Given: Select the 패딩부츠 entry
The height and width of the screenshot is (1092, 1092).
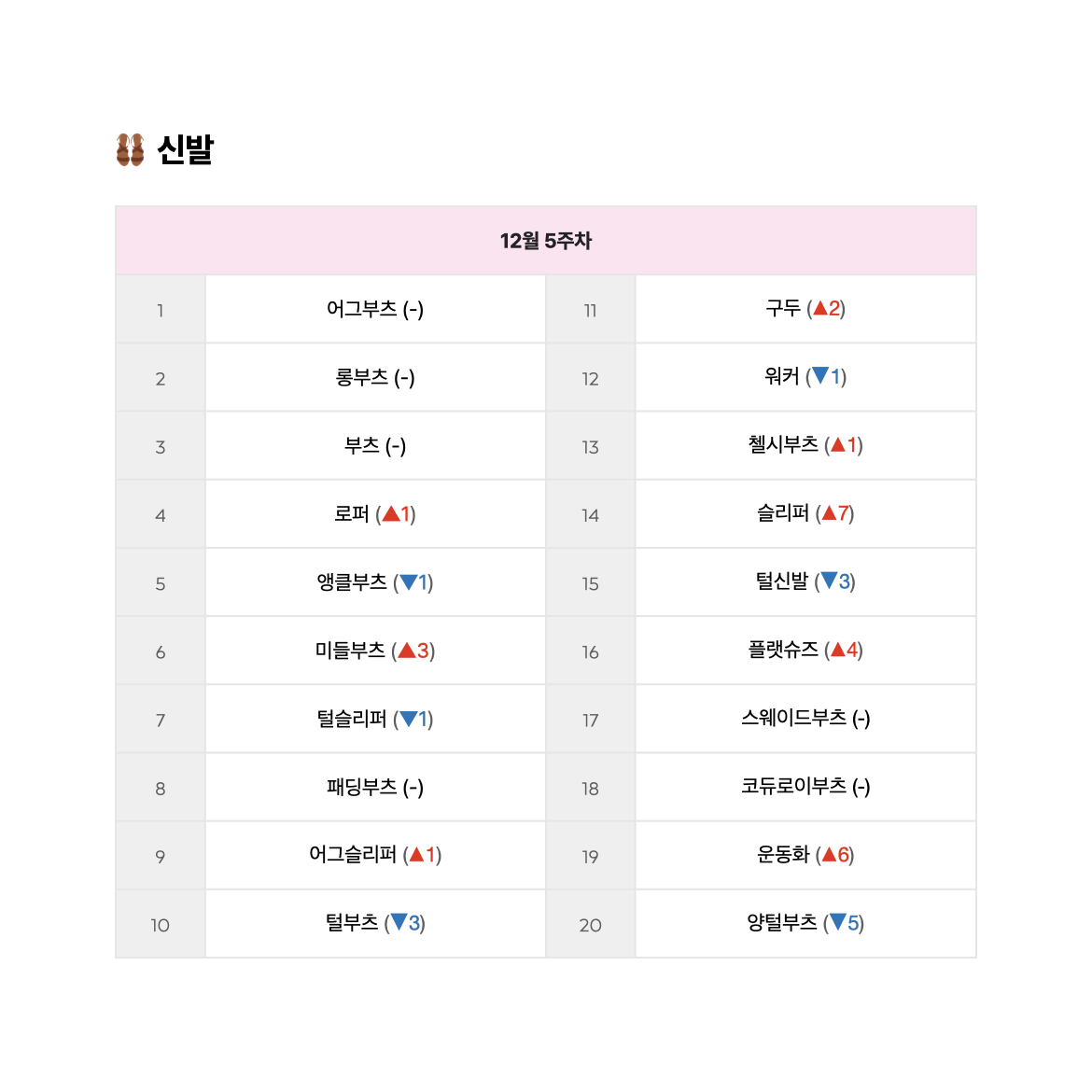Looking at the screenshot, I should pos(375,787).
